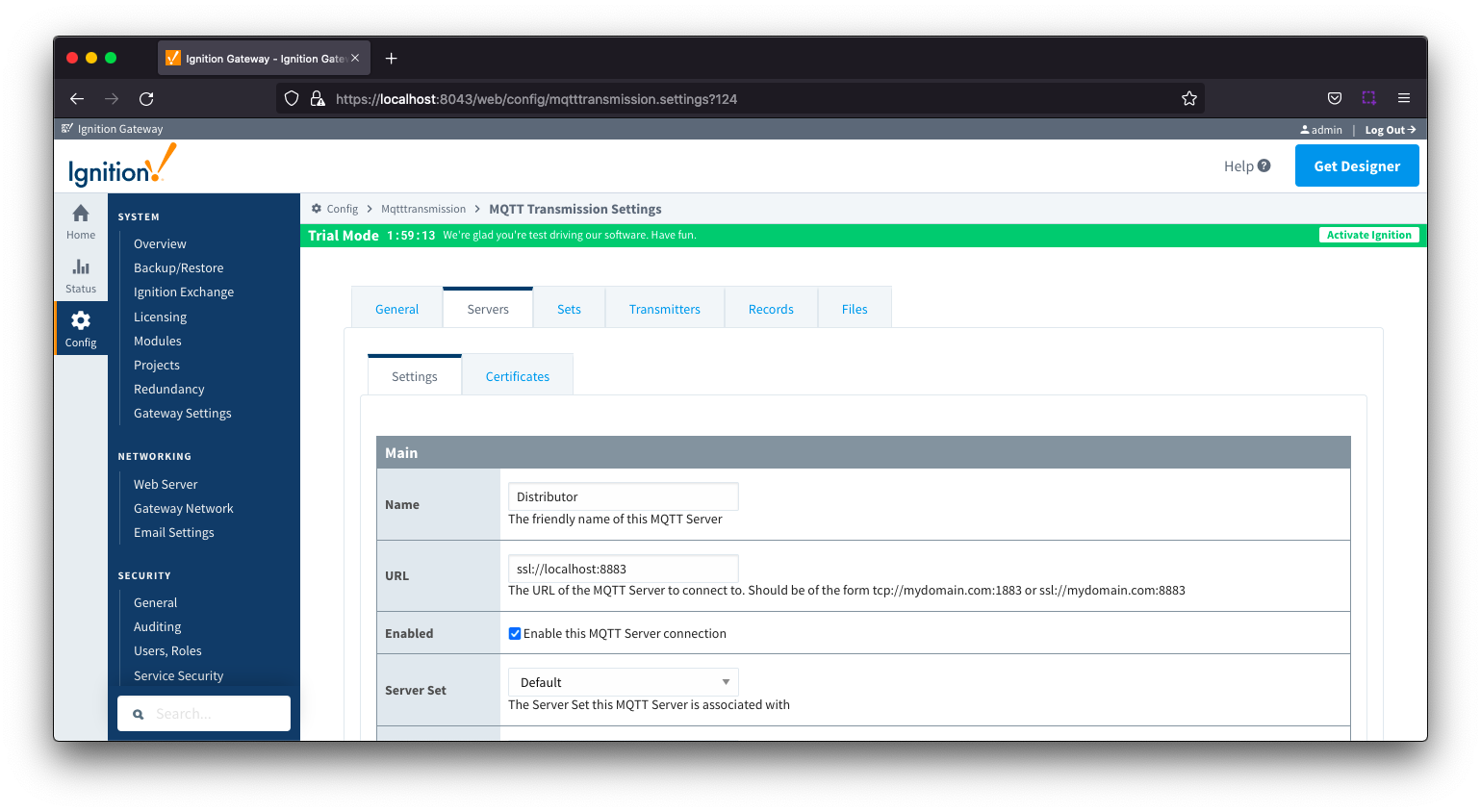The width and height of the screenshot is (1481, 812).
Task: Click the browser forward arrow
Action: coord(112,98)
